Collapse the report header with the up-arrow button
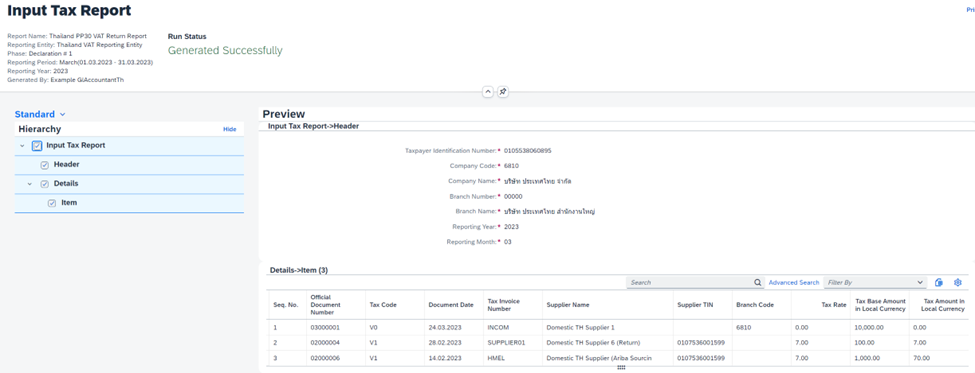This screenshot has height=373, width=975. pos(488,92)
